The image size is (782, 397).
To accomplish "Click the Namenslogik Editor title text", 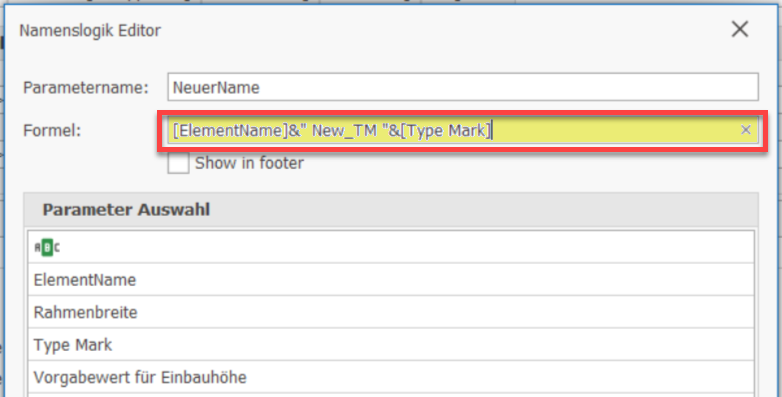I will click(x=90, y=30).
